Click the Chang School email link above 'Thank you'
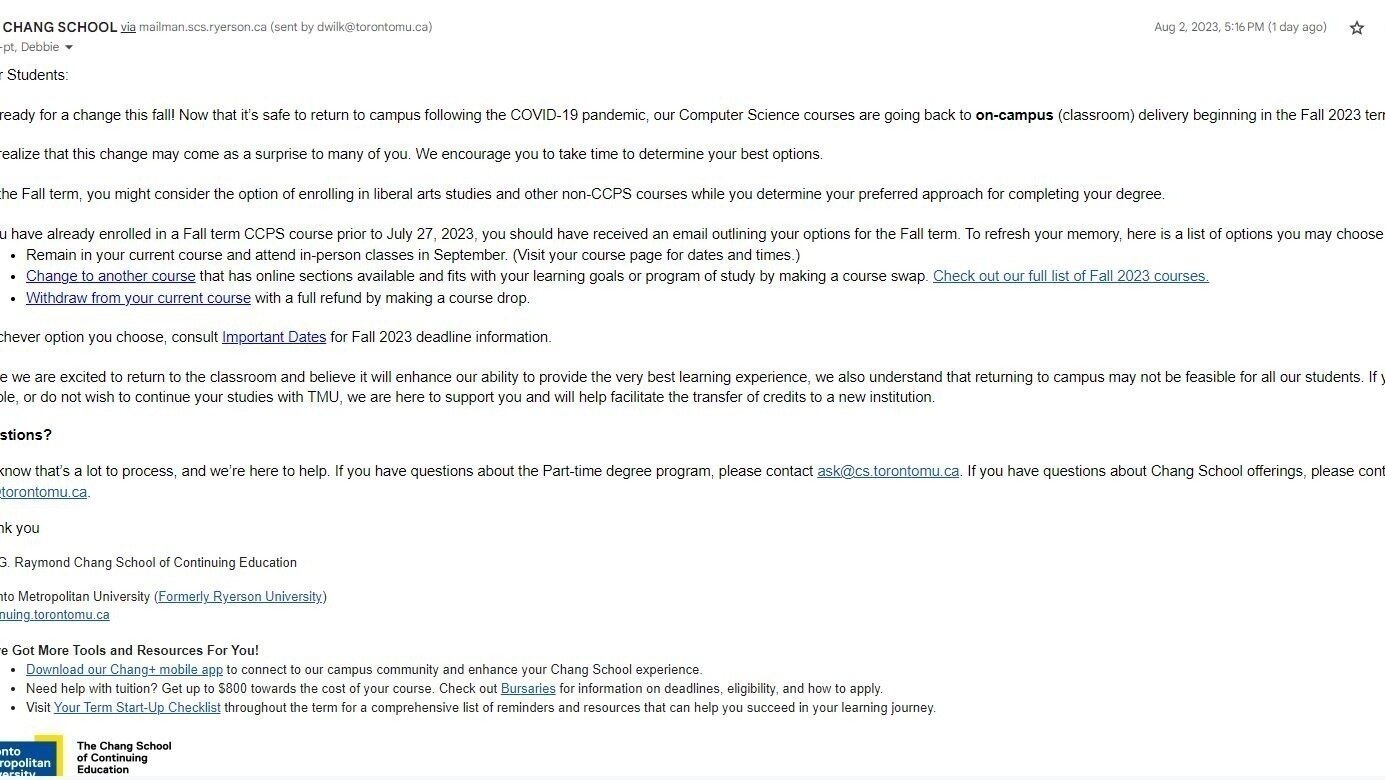The width and height of the screenshot is (1385, 780). (x=44, y=492)
